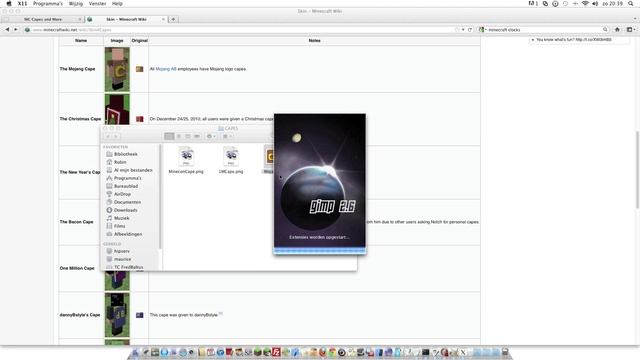The image size is (640, 360).
Task: Go forward in the CAPES Finder window
Action: click(116, 136)
